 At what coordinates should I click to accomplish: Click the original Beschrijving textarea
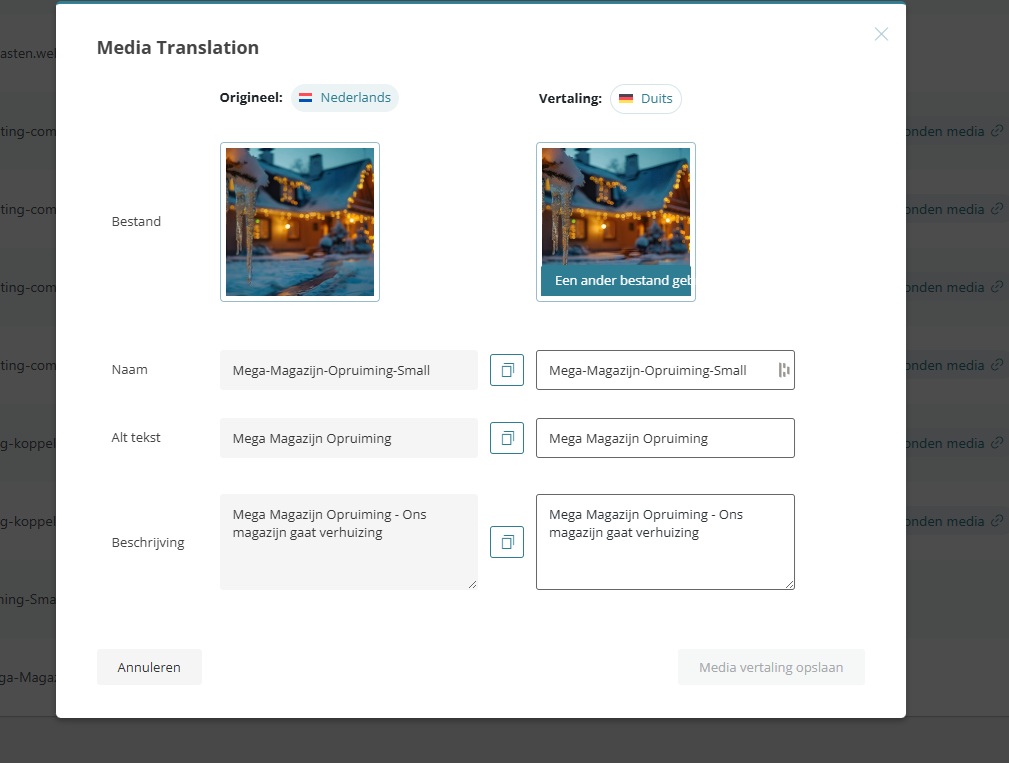point(349,542)
